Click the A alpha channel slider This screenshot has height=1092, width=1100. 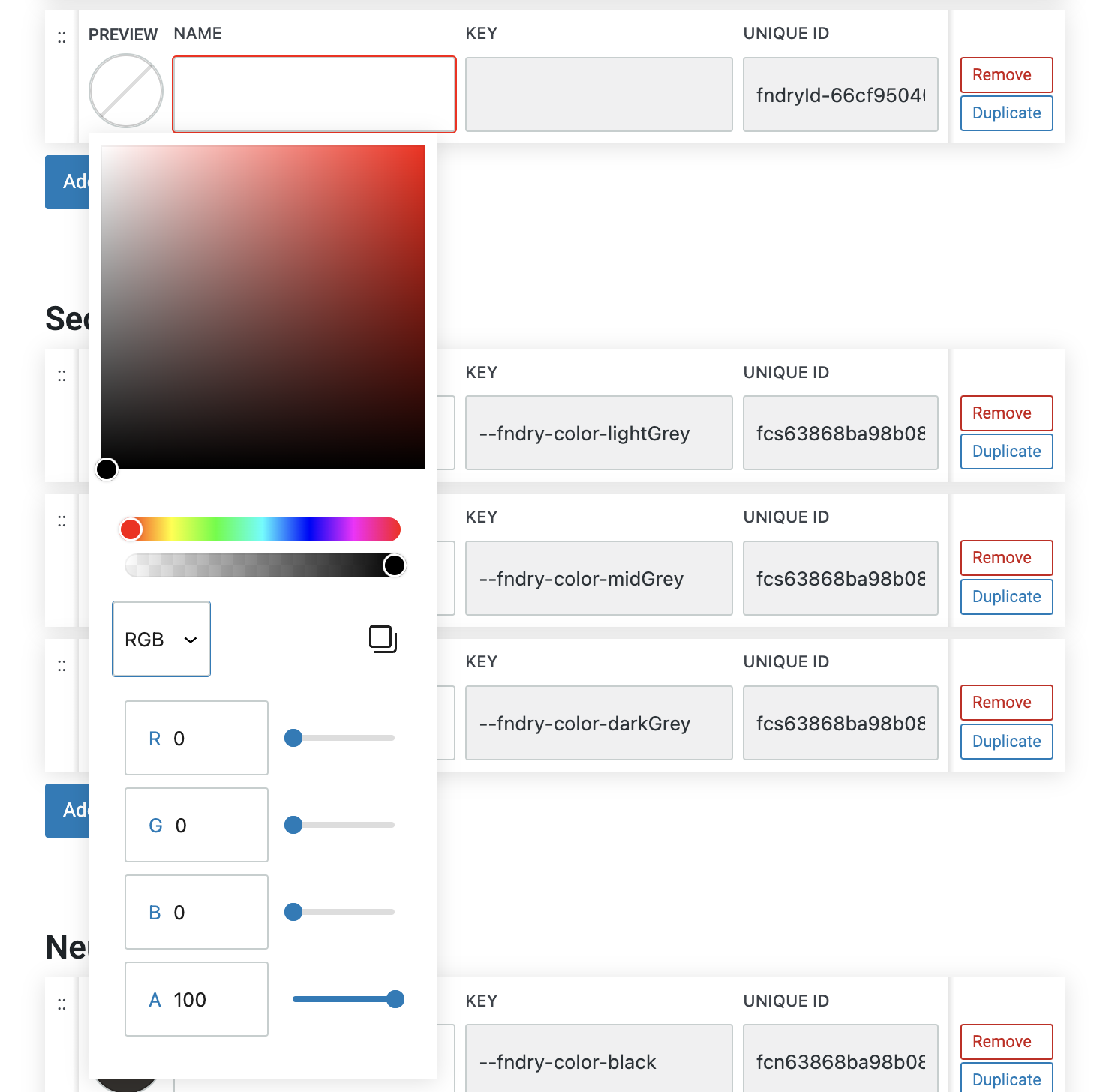pos(344,999)
